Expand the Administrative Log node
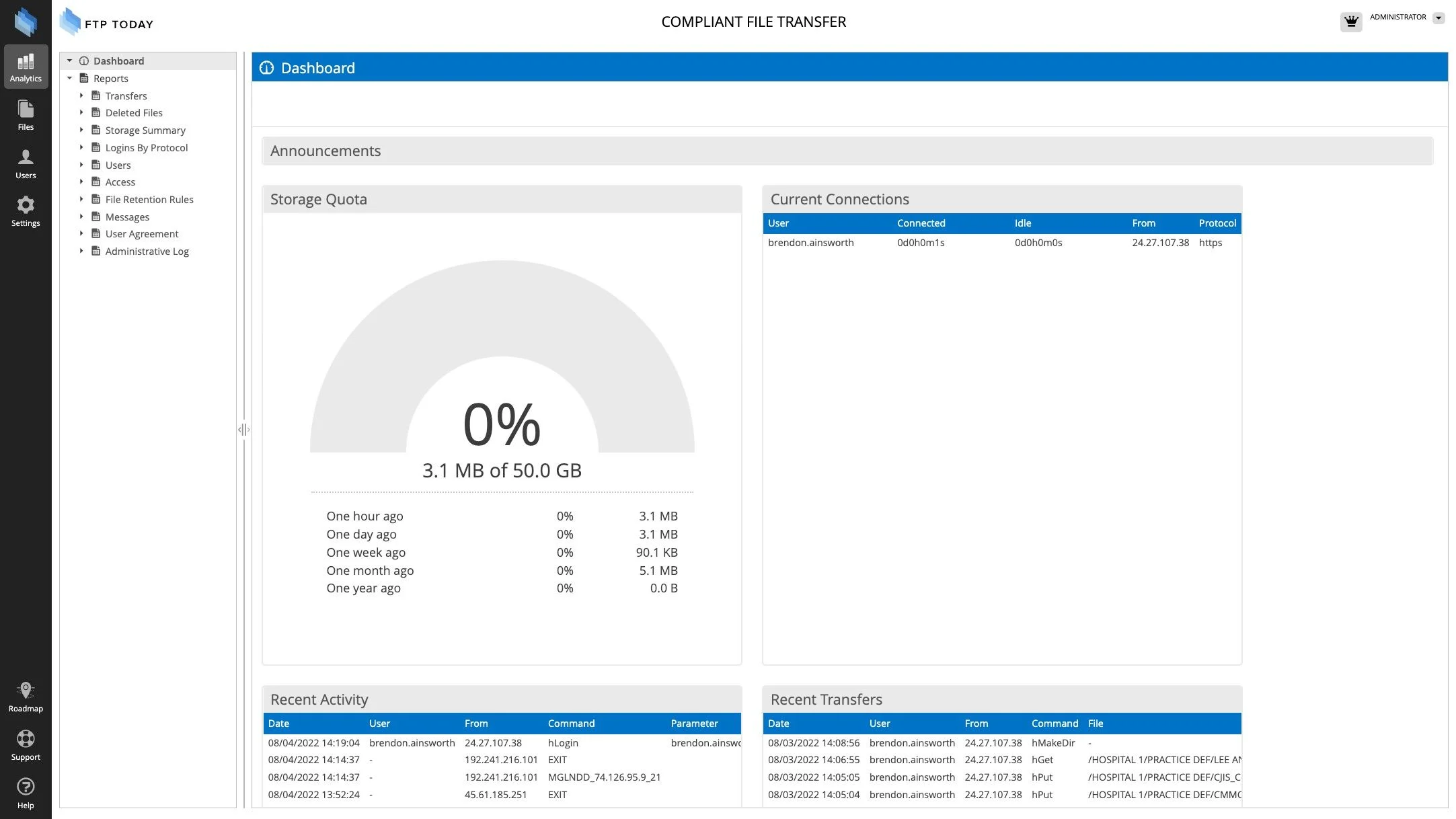The image size is (1456, 819). [81, 251]
